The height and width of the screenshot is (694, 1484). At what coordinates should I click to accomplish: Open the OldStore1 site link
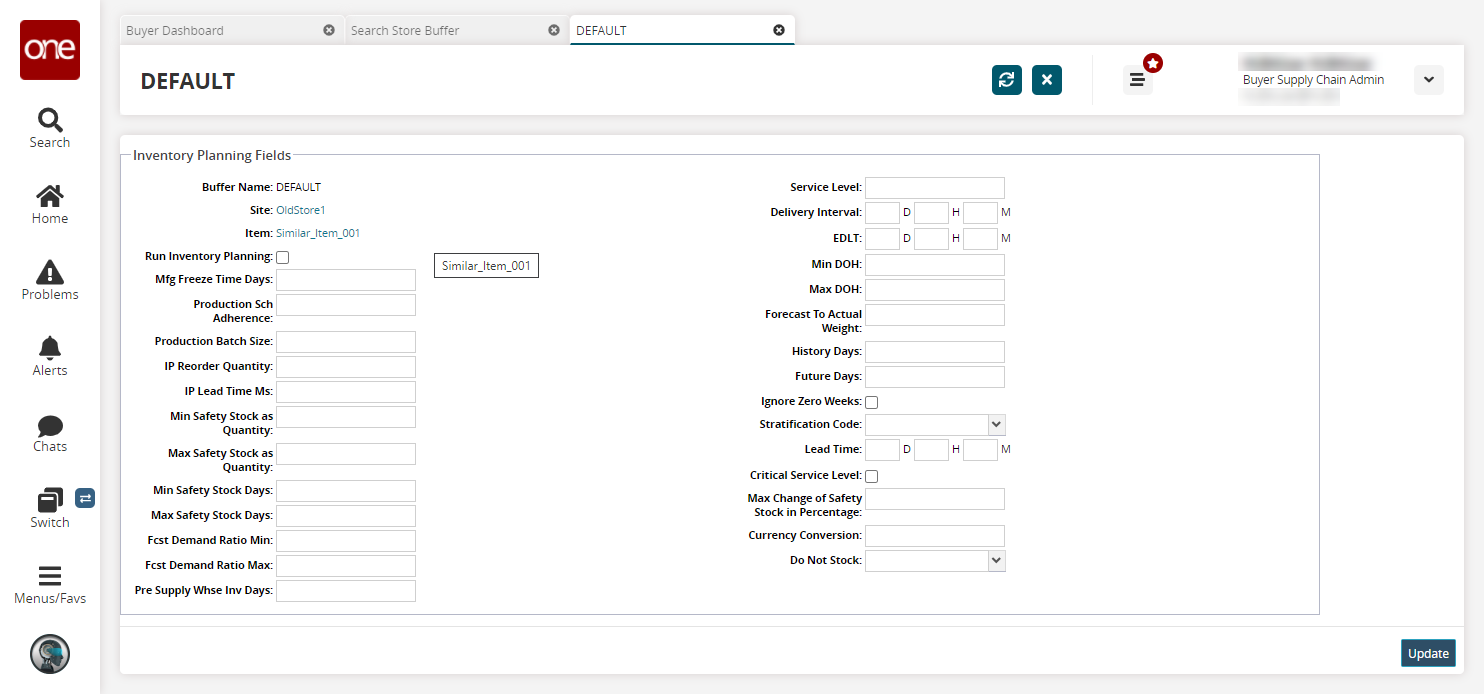[301, 211]
